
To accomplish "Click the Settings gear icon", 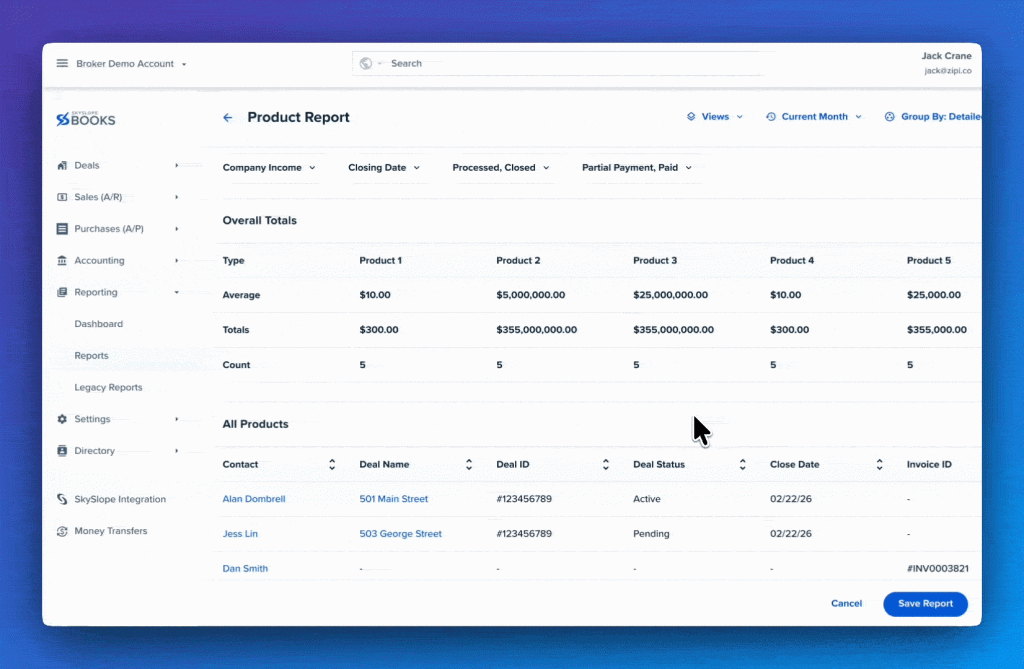I will coord(62,419).
